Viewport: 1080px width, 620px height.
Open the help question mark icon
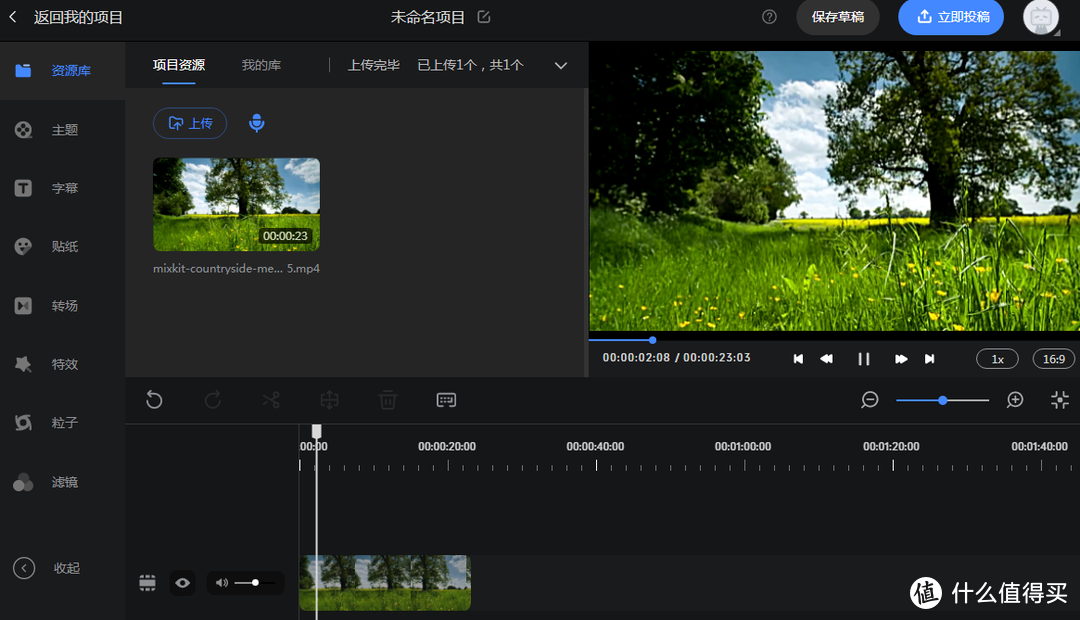click(x=769, y=17)
